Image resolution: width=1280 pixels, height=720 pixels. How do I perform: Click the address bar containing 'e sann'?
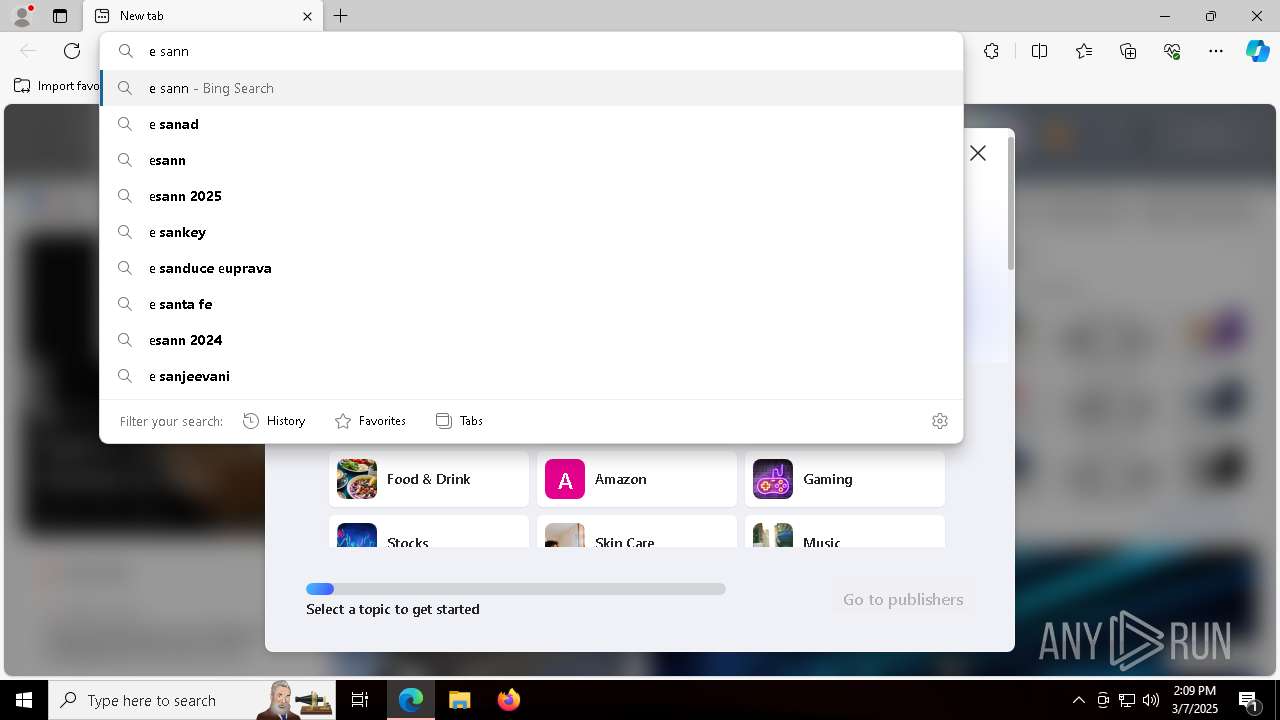pos(531,51)
